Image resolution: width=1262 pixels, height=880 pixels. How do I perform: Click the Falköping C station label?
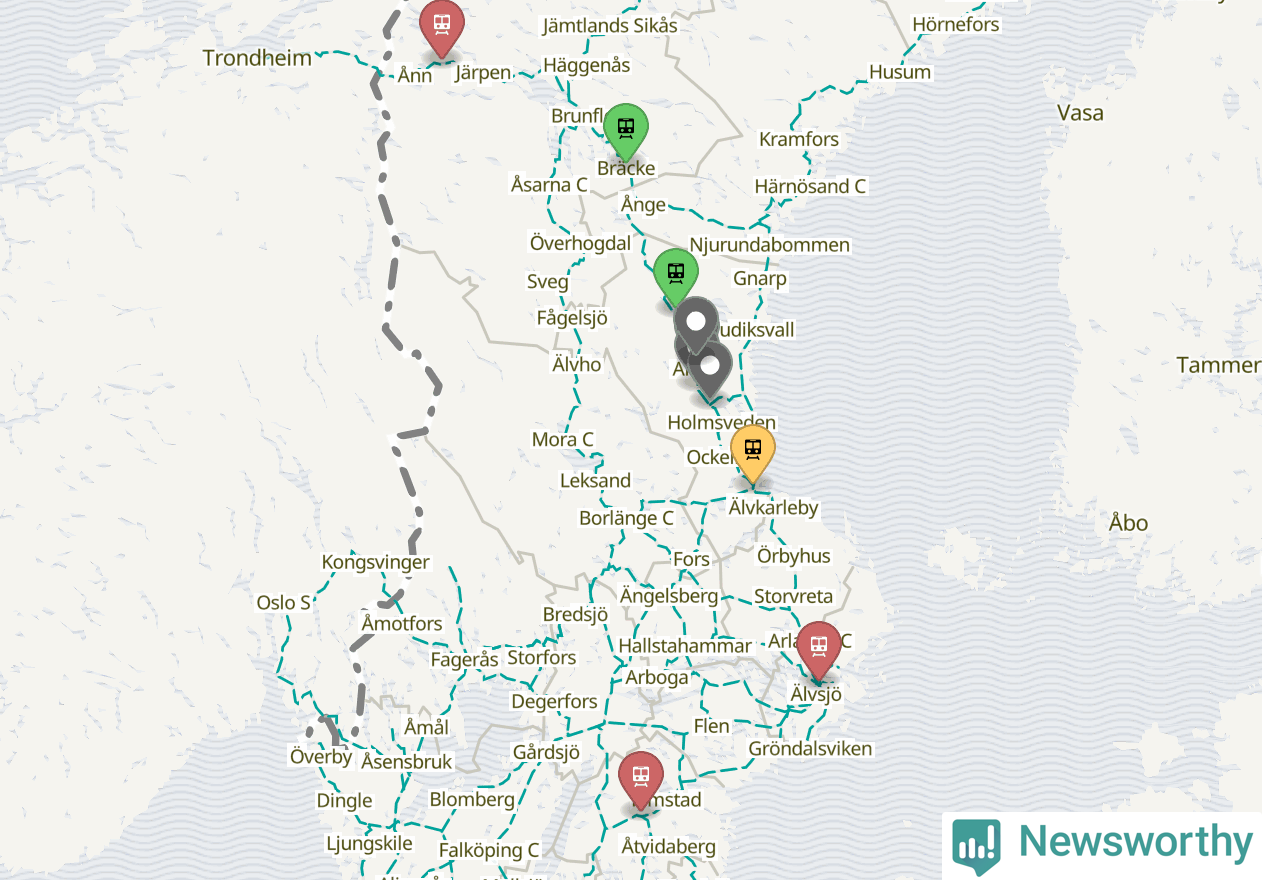pyautogui.click(x=489, y=850)
